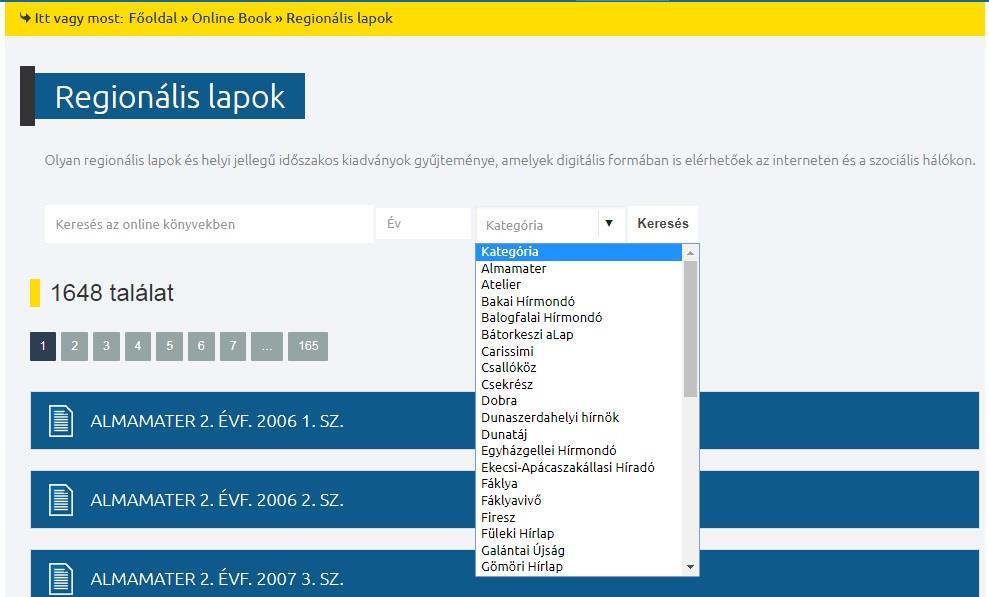Pick Gömöri Hírlap from the list
Image resolution: width=989 pixels, height=597 pixels.
tap(579, 567)
